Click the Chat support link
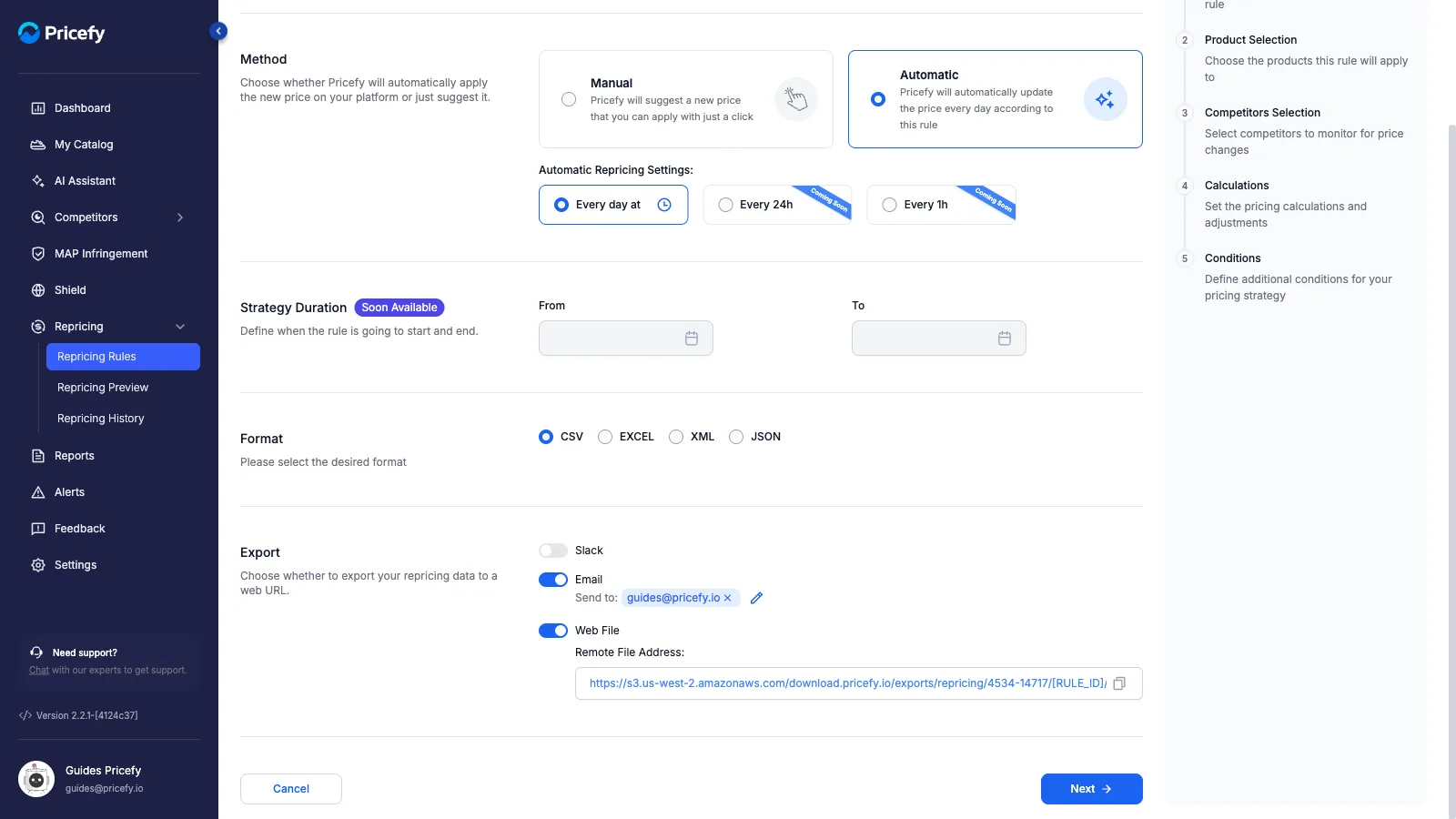 (x=39, y=671)
